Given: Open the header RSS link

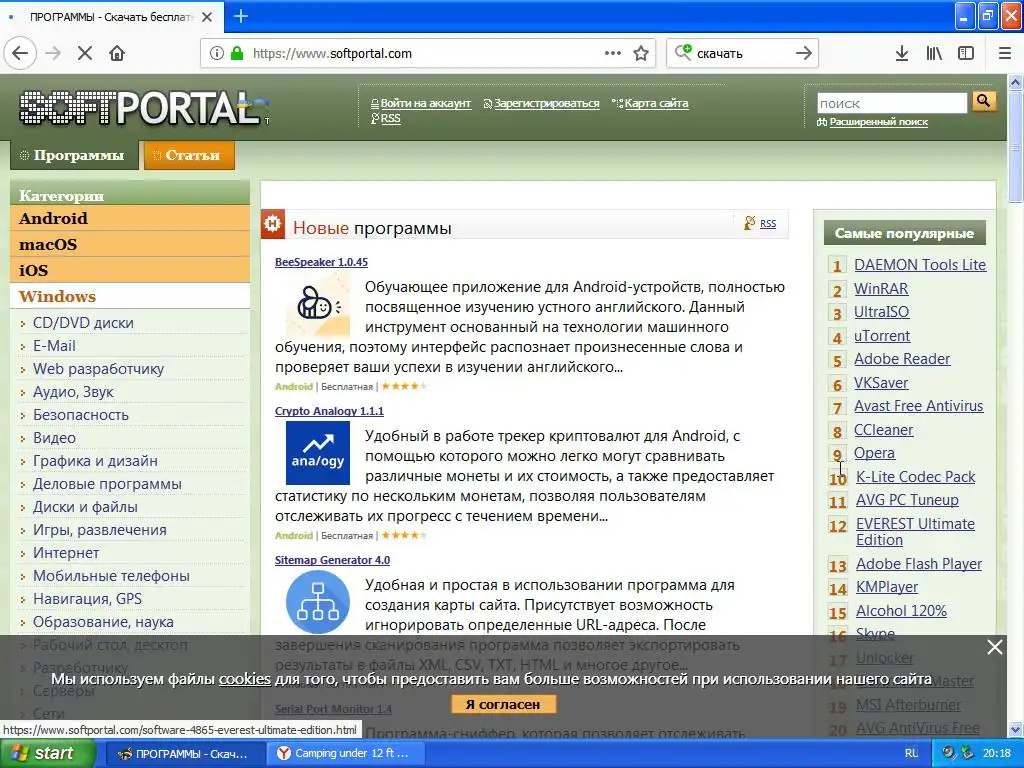Looking at the screenshot, I should pos(391,118).
